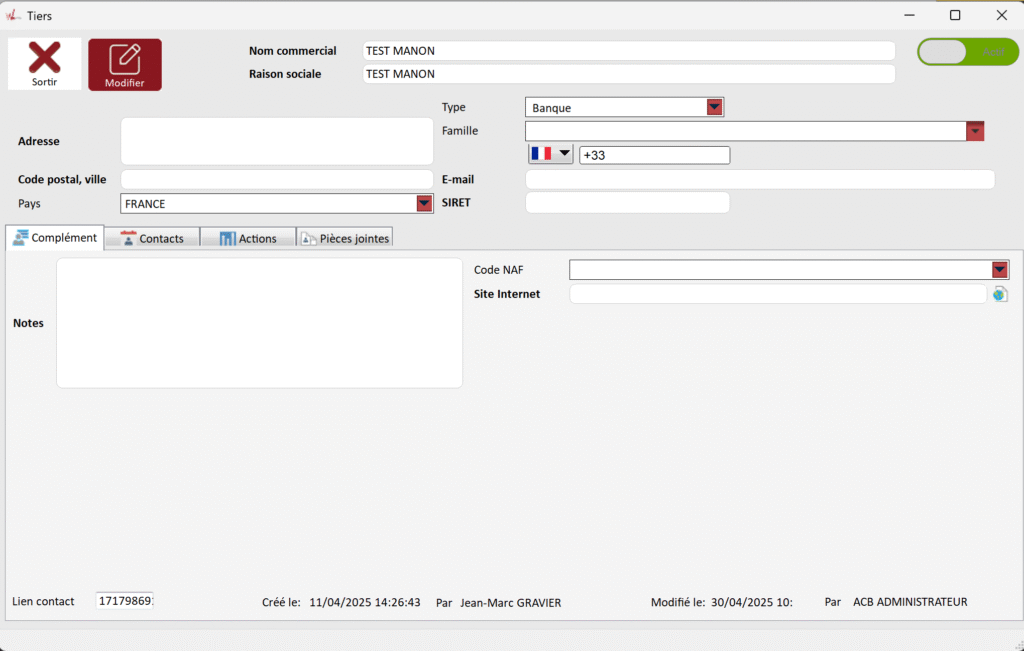Maximize the Tiers window
1024x651 pixels.
955,15
